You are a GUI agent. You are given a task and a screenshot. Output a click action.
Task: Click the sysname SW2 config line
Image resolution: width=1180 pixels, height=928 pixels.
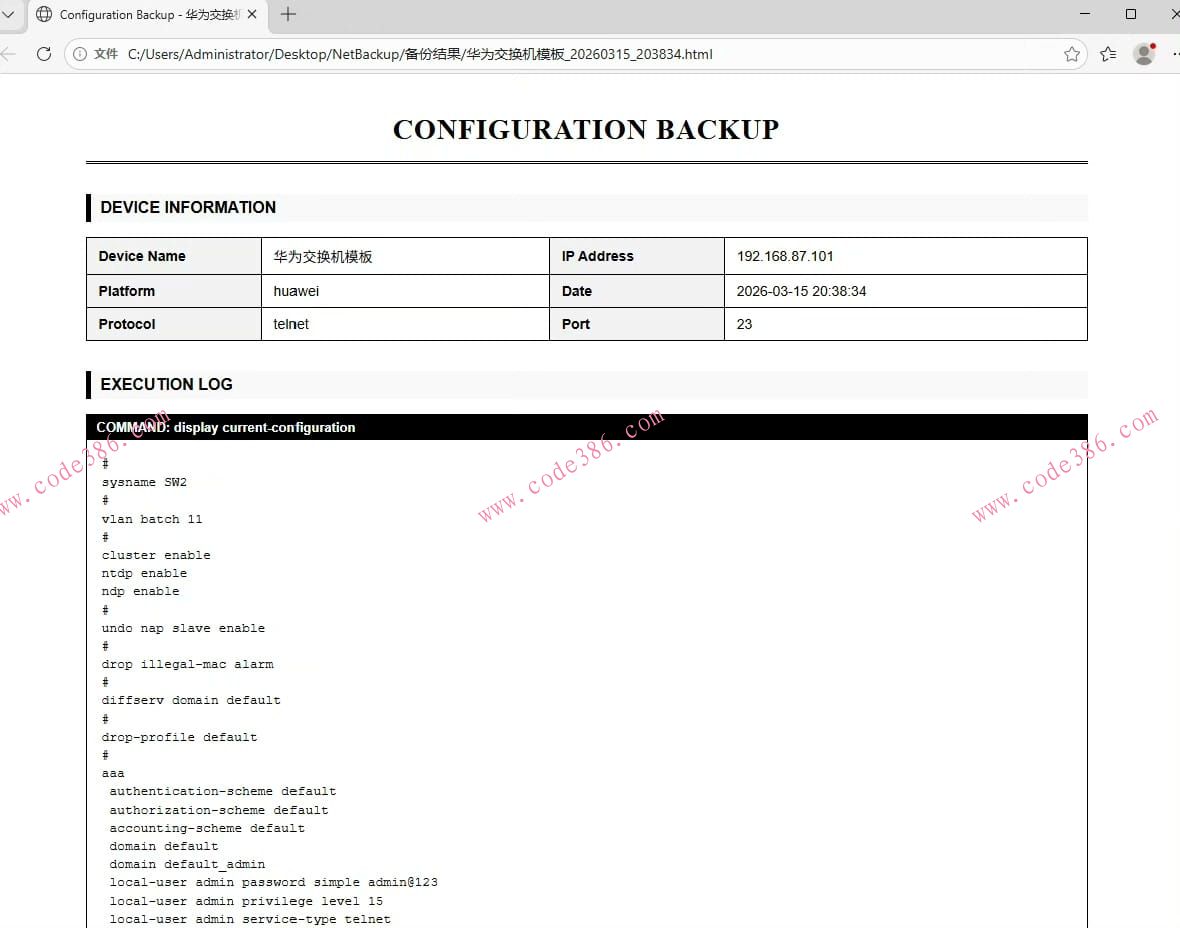click(144, 482)
